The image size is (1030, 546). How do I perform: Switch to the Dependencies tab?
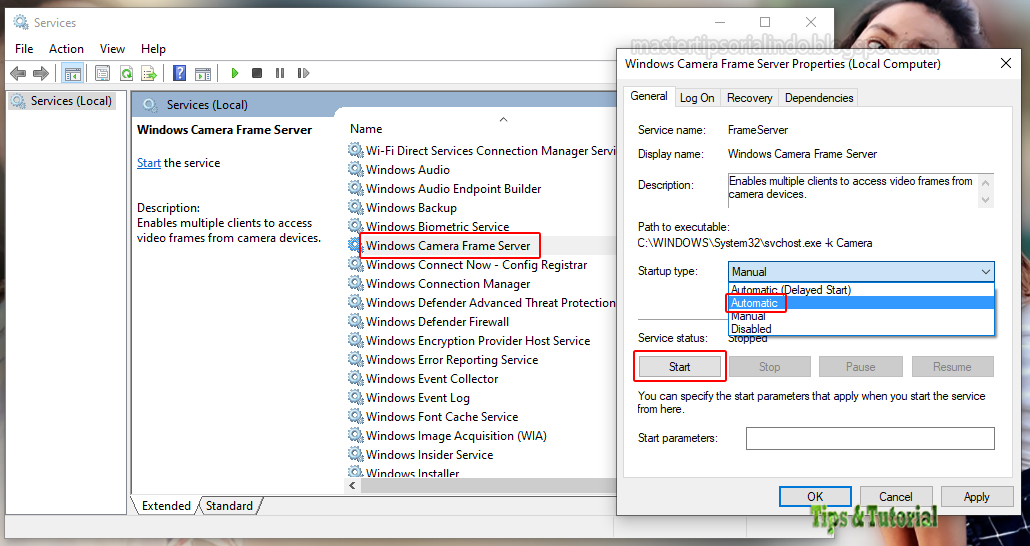(x=819, y=98)
